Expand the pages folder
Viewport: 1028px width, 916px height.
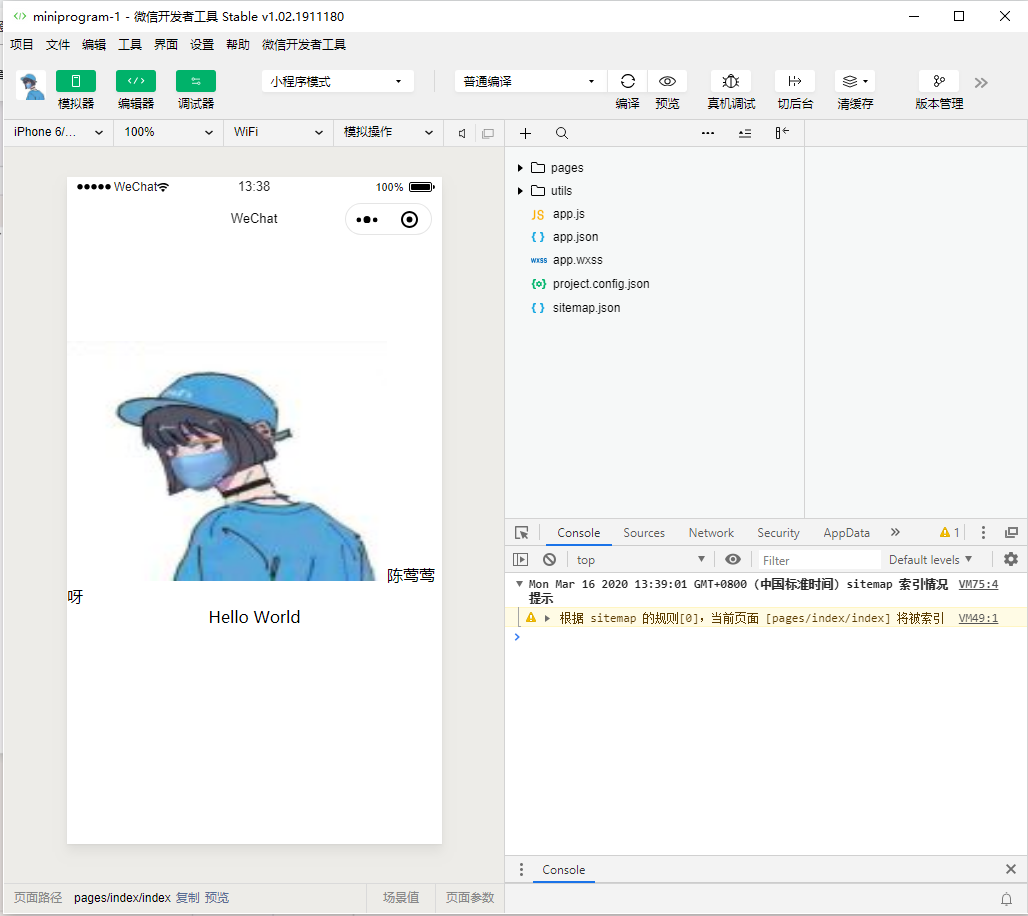coord(566,168)
